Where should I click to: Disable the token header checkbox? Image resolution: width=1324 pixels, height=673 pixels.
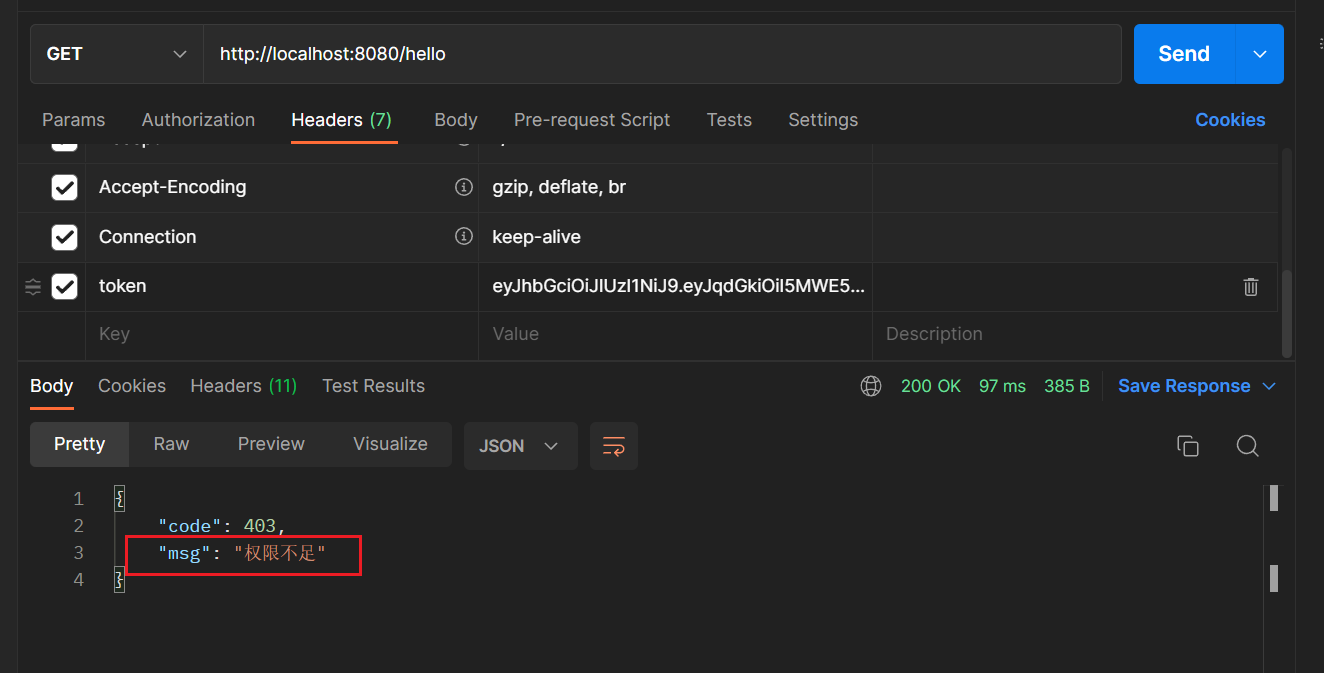point(64,287)
